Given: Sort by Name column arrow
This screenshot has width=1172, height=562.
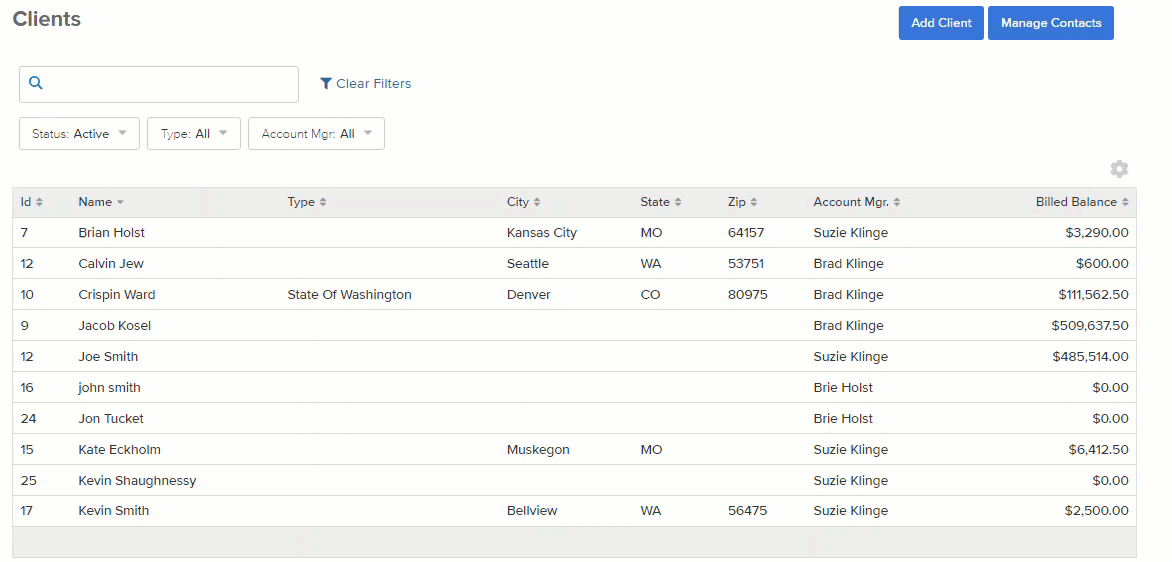Looking at the screenshot, I should pyautogui.click(x=120, y=203).
